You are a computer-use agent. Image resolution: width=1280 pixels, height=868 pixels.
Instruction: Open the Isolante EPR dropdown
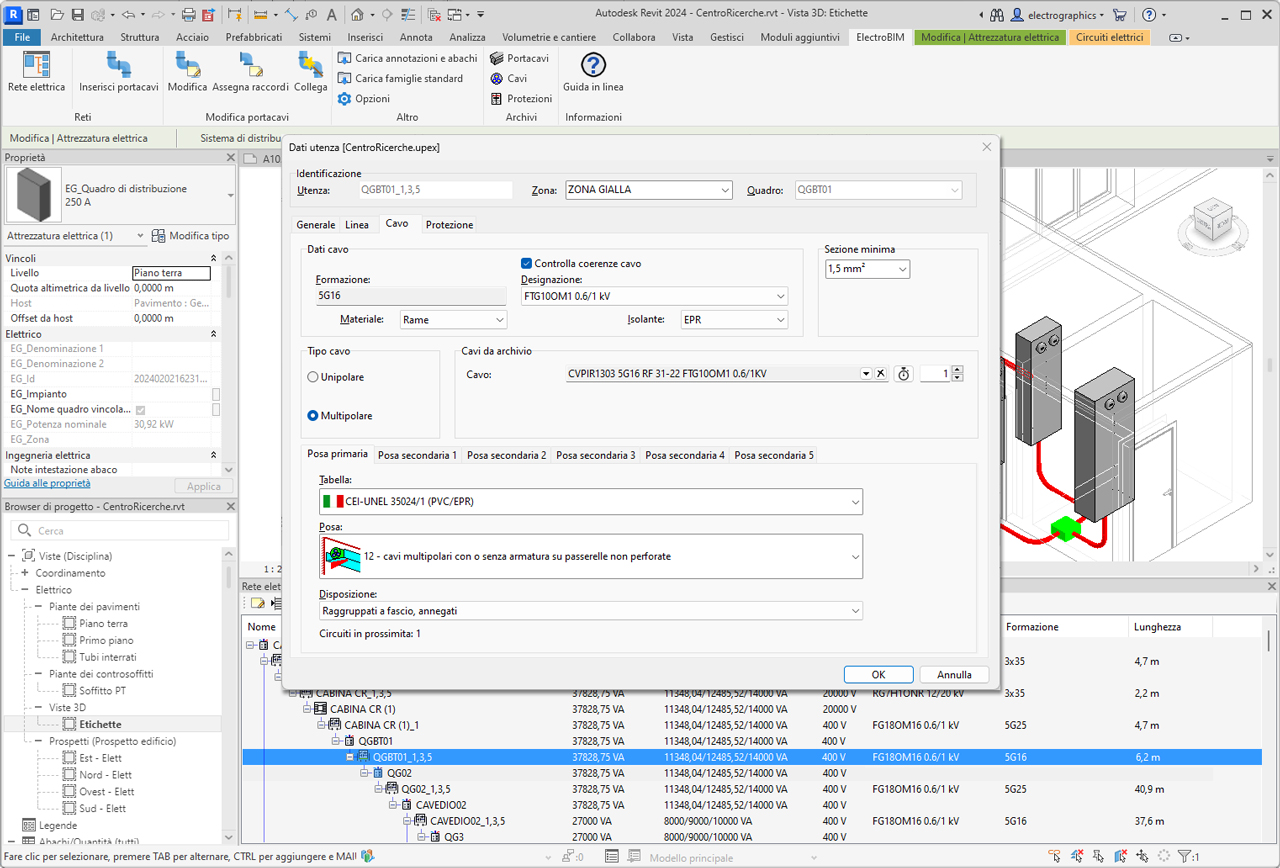tap(734, 320)
